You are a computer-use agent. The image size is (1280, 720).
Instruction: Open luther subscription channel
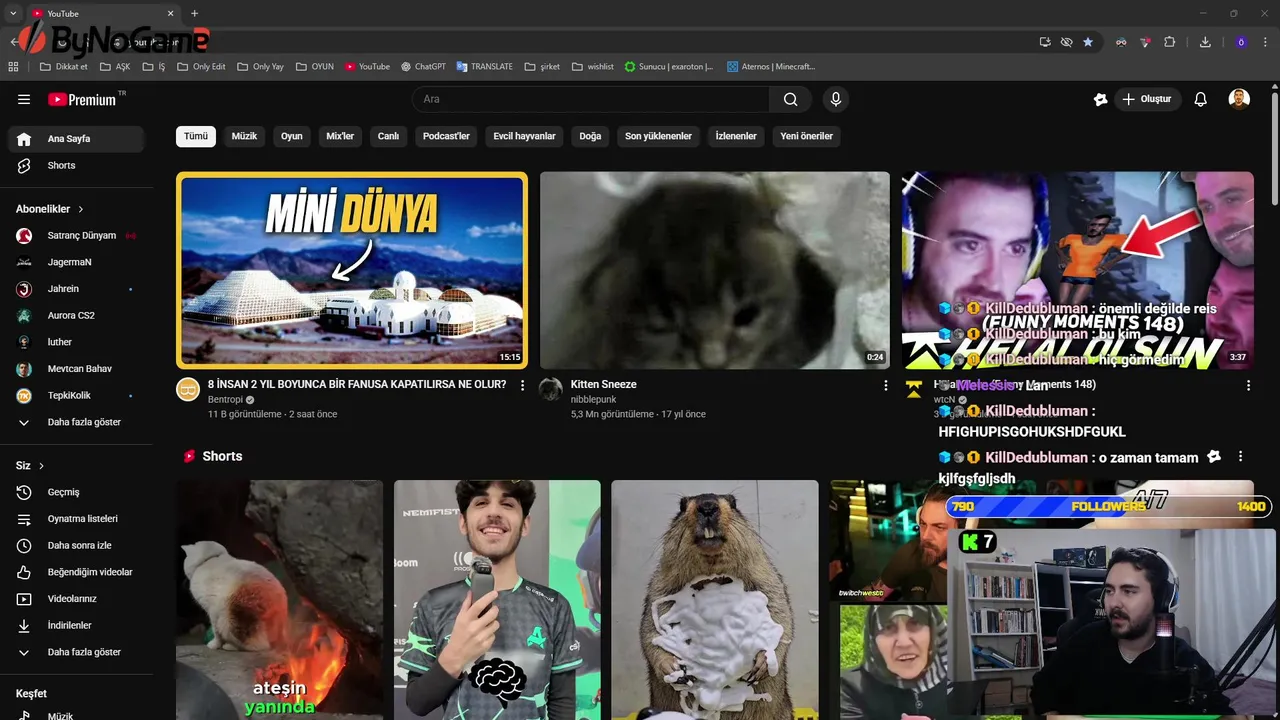[x=76, y=342]
